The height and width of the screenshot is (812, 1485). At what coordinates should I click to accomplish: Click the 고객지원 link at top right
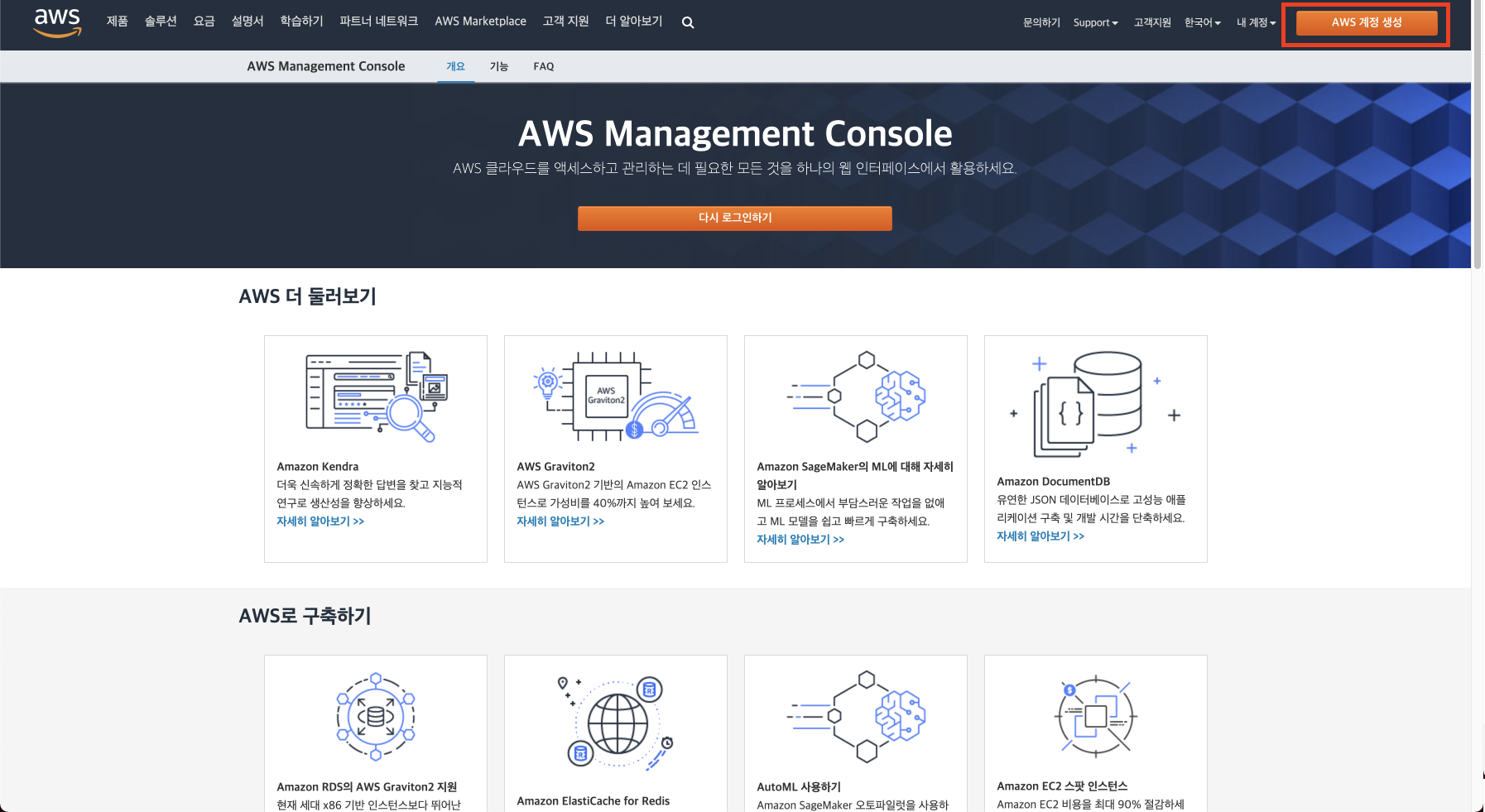coord(1152,22)
